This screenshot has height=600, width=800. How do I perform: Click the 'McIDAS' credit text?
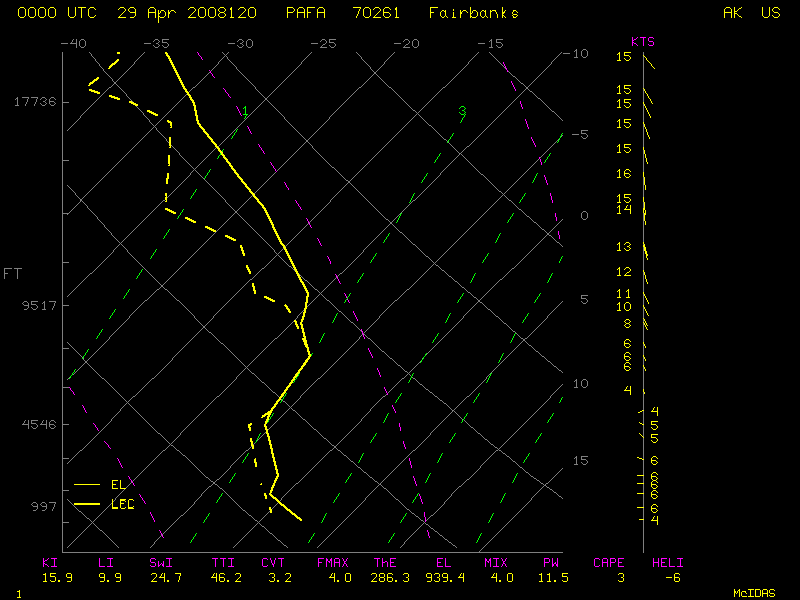coord(754,593)
